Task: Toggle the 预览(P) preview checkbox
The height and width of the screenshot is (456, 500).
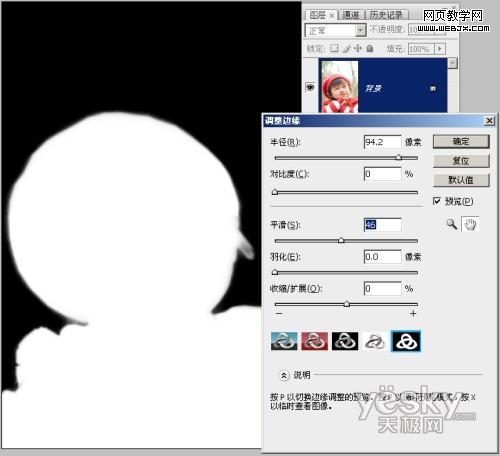Action: tap(437, 201)
